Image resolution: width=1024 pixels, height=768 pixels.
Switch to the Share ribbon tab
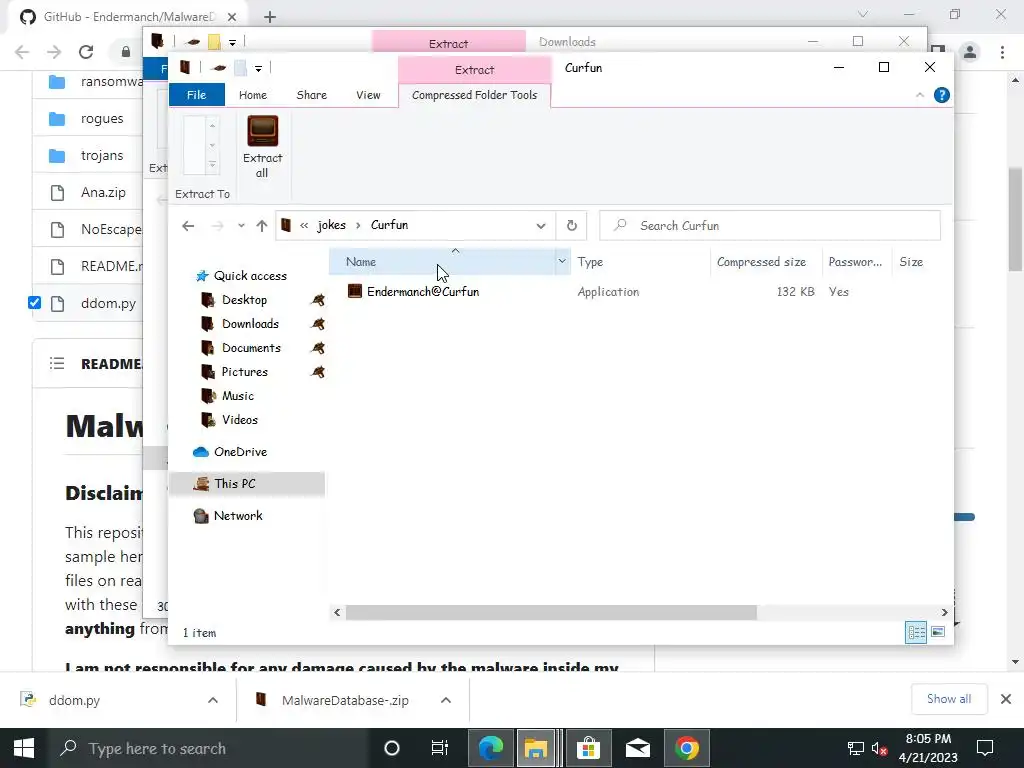[312, 95]
